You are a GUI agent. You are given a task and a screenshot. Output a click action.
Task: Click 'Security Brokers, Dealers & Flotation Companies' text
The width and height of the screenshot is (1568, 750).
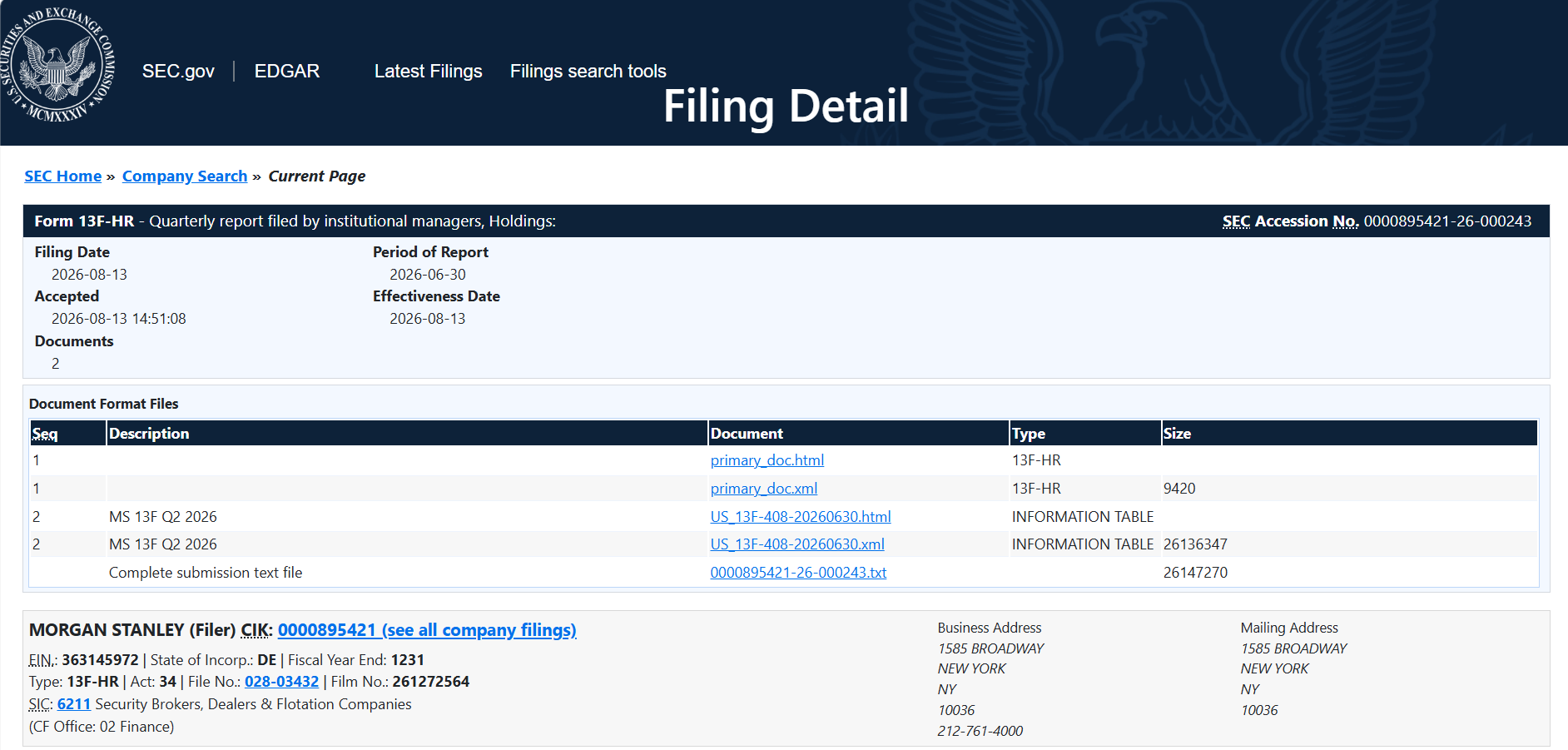click(x=253, y=704)
